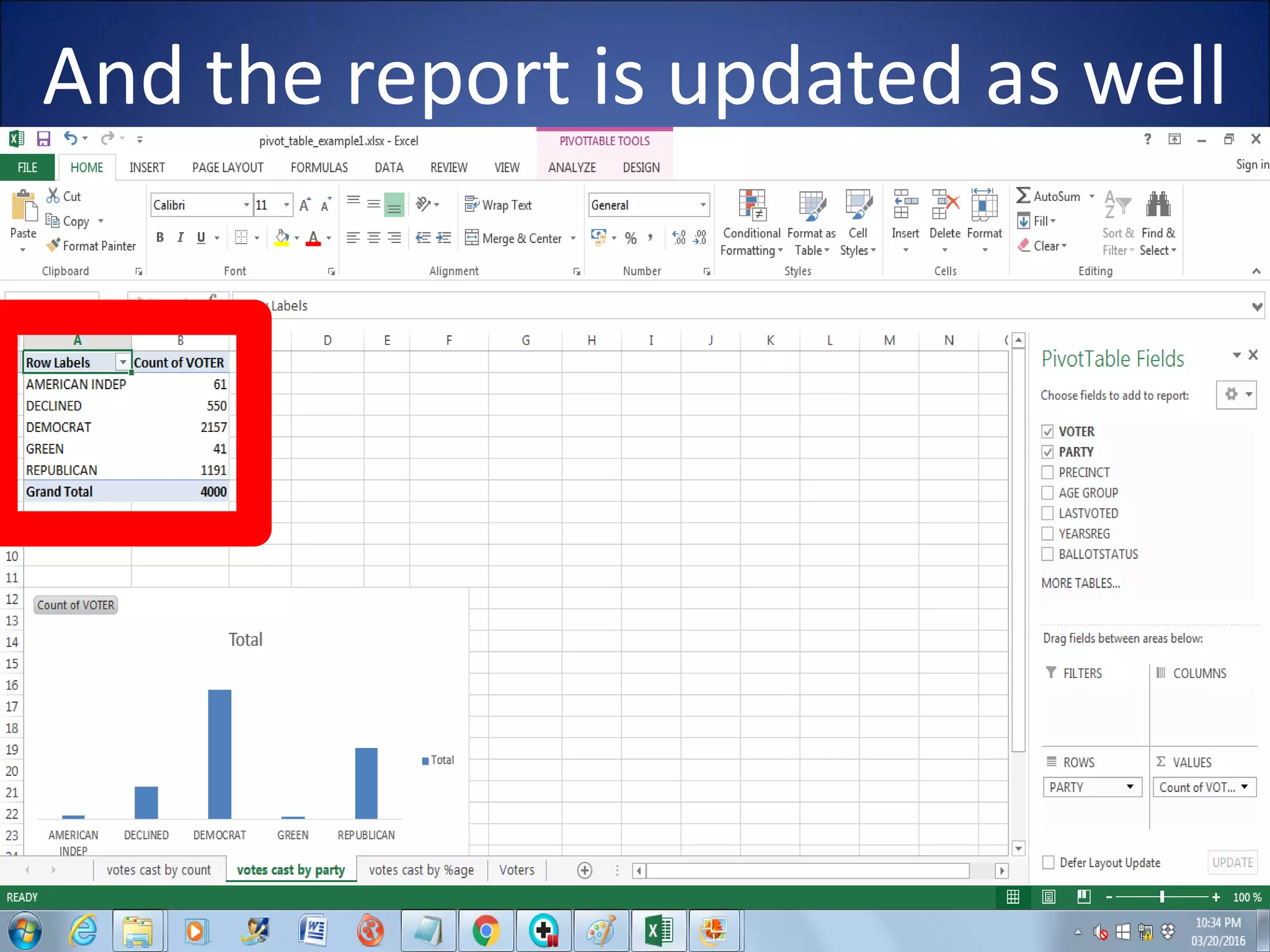Adjust the zoom slider handle
The width and height of the screenshot is (1270, 952).
tap(1162, 897)
